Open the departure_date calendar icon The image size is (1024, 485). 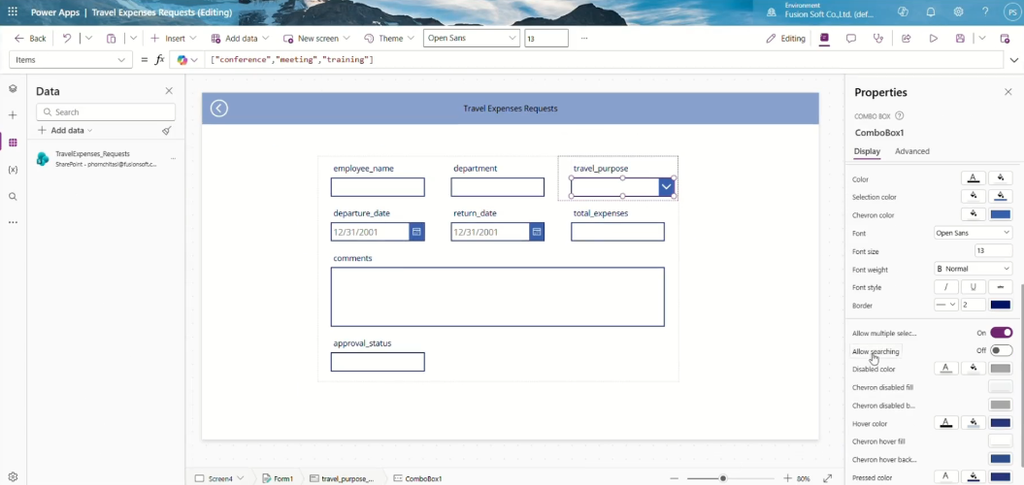point(417,232)
